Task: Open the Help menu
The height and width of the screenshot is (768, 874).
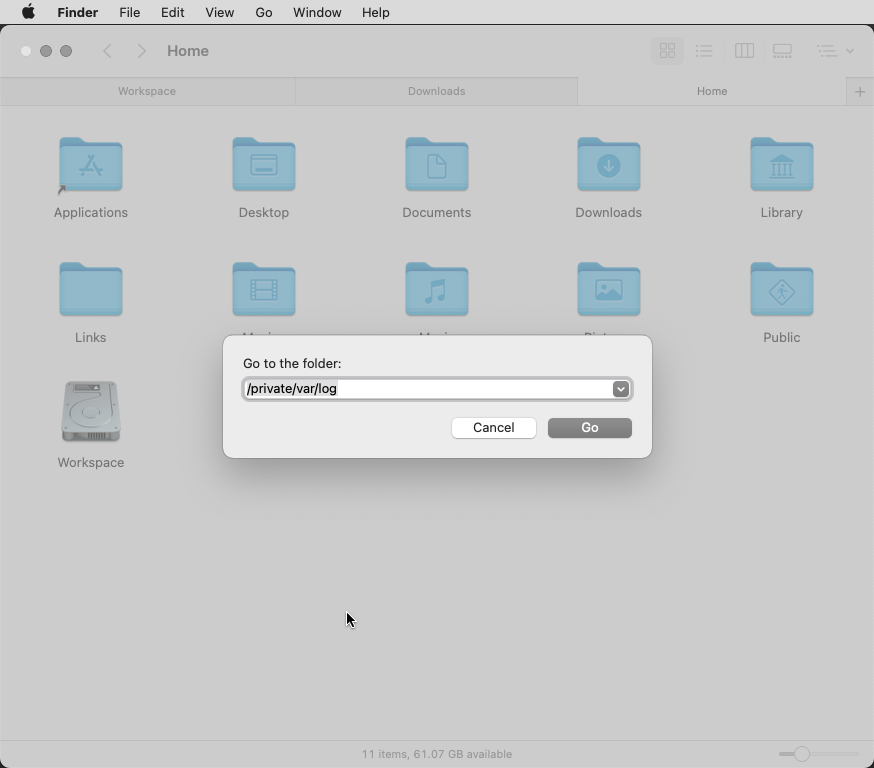Action: (x=376, y=12)
